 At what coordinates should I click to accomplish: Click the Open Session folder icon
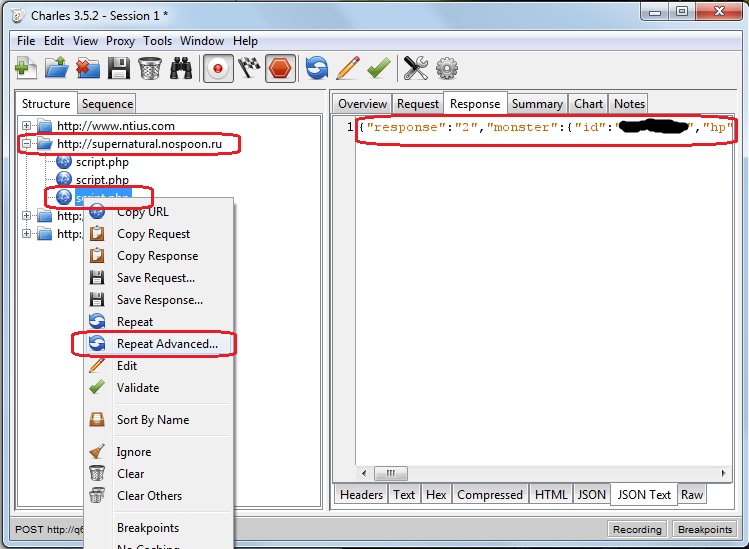click(x=56, y=68)
